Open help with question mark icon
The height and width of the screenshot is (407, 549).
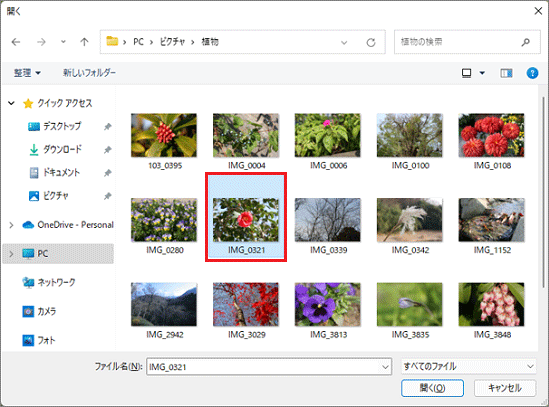[532, 73]
